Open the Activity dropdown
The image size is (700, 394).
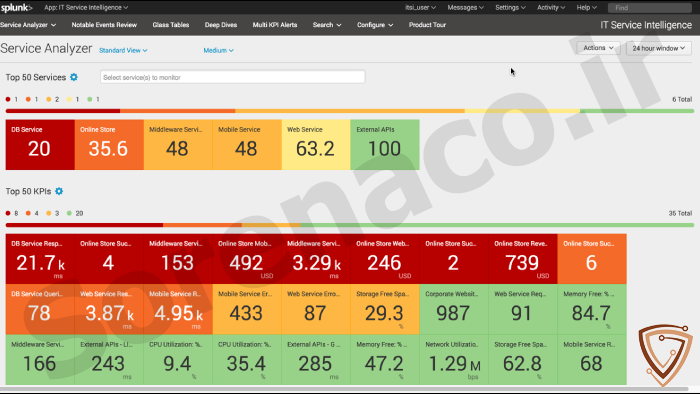coord(551,8)
